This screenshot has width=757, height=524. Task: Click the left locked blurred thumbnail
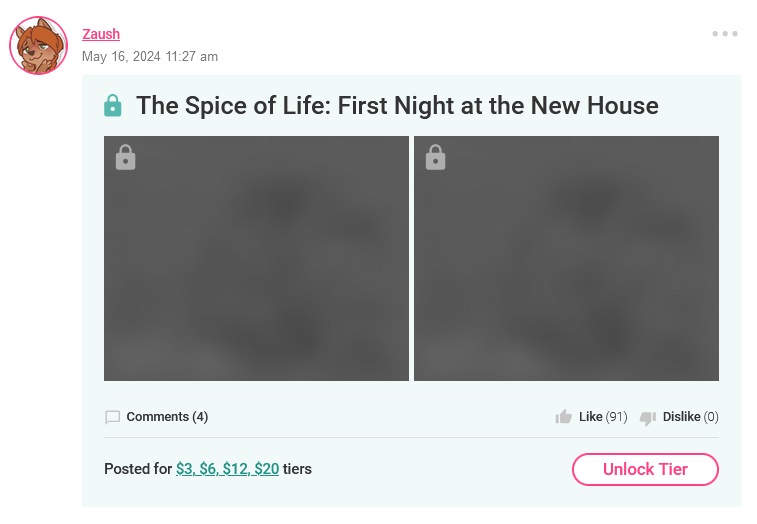(x=256, y=258)
